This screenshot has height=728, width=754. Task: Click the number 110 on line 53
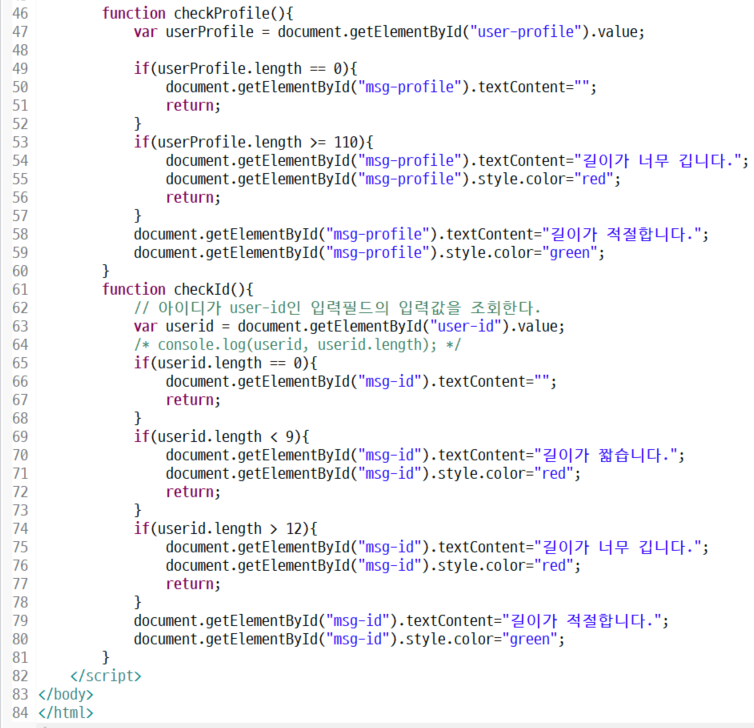tap(346, 142)
